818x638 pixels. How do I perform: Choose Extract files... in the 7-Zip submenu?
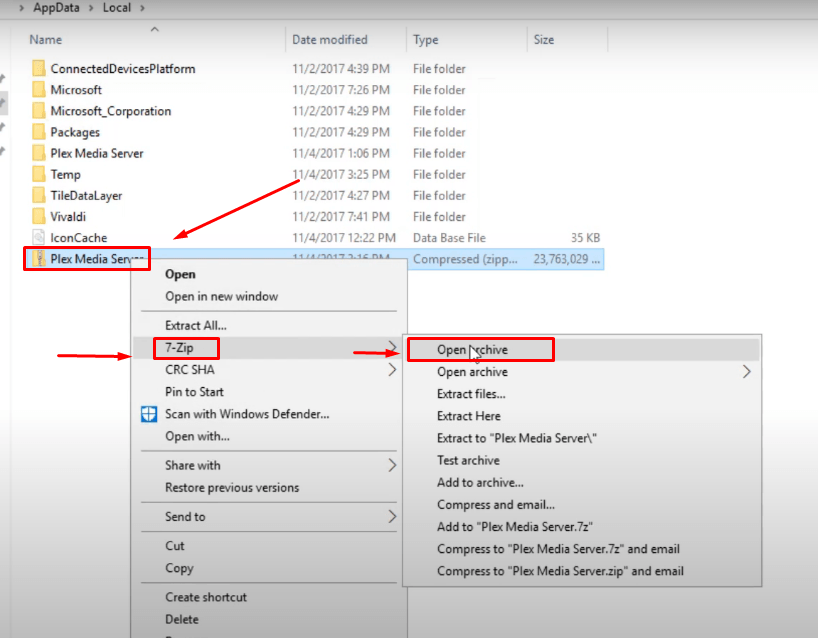pyautogui.click(x=472, y=394)
